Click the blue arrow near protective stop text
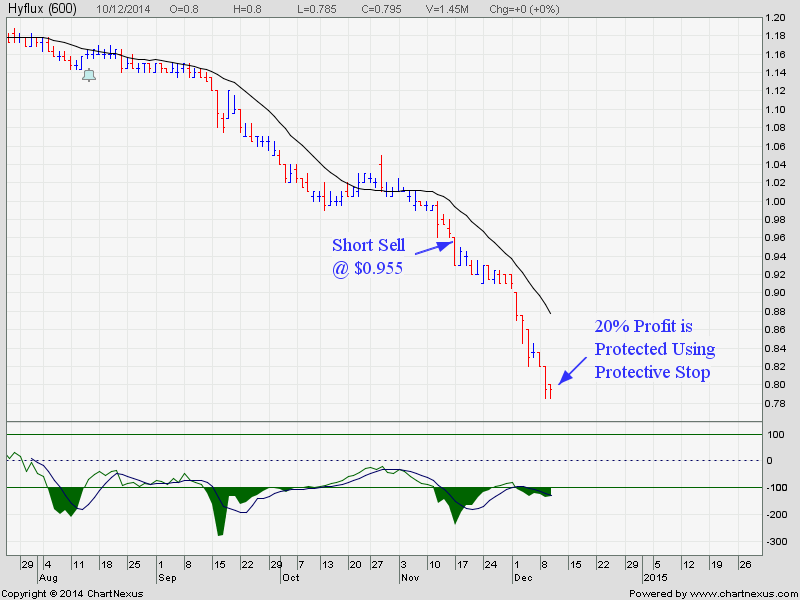 click(572, 370)
